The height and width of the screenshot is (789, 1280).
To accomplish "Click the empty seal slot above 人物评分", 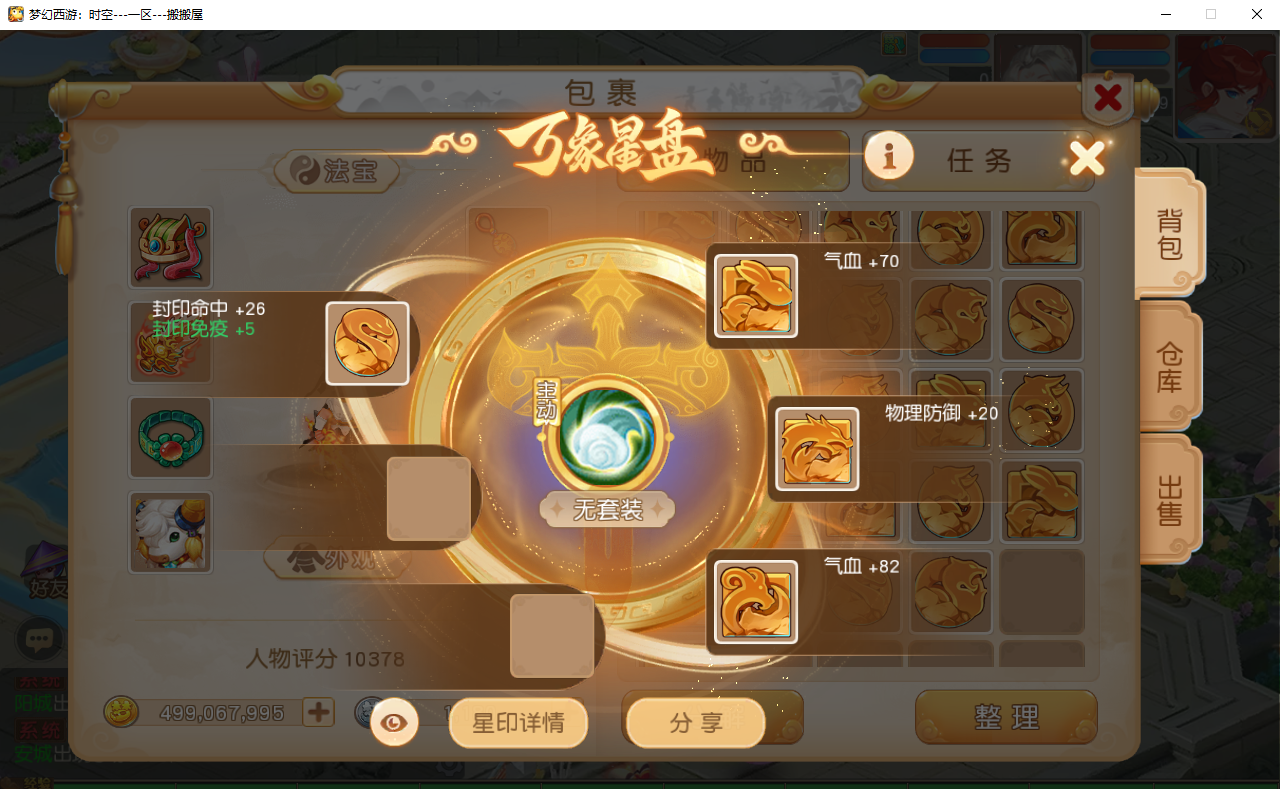I will point(552,636).
